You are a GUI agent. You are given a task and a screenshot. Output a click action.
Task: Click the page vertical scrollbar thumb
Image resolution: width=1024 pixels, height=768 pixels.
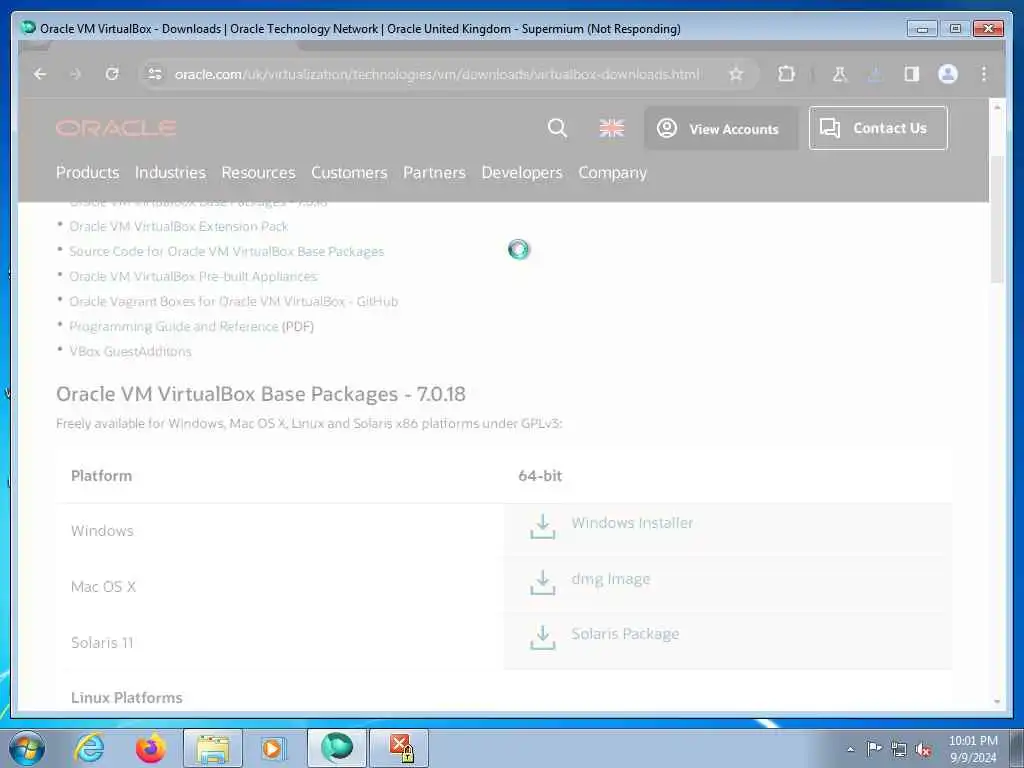(x=997, y=219)
